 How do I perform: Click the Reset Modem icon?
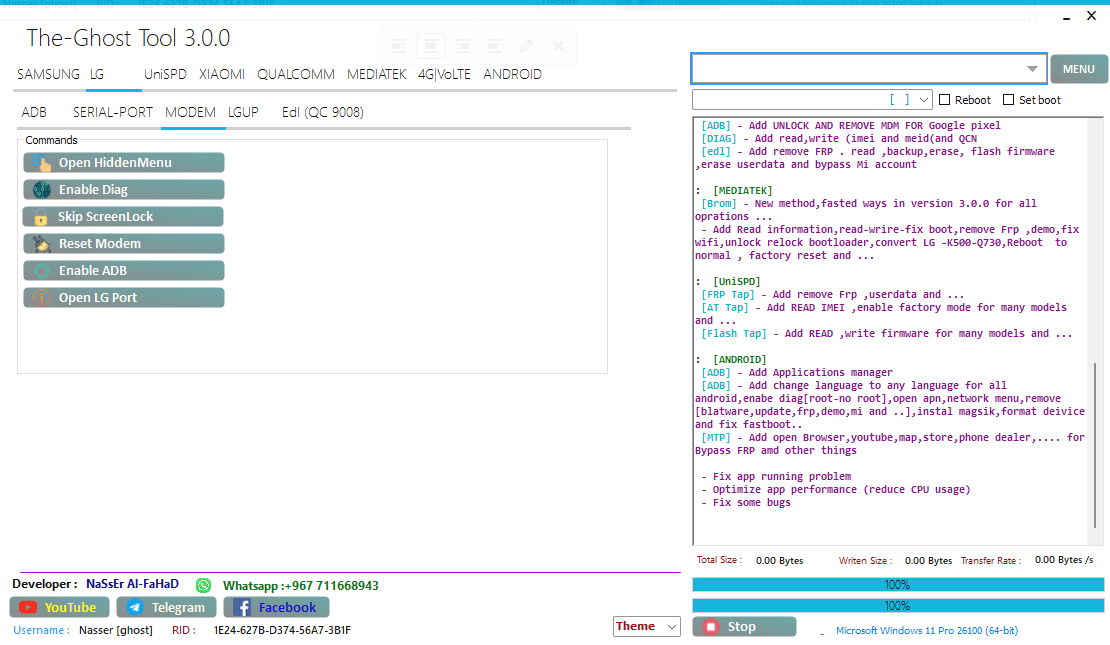[x=41, y=244]
